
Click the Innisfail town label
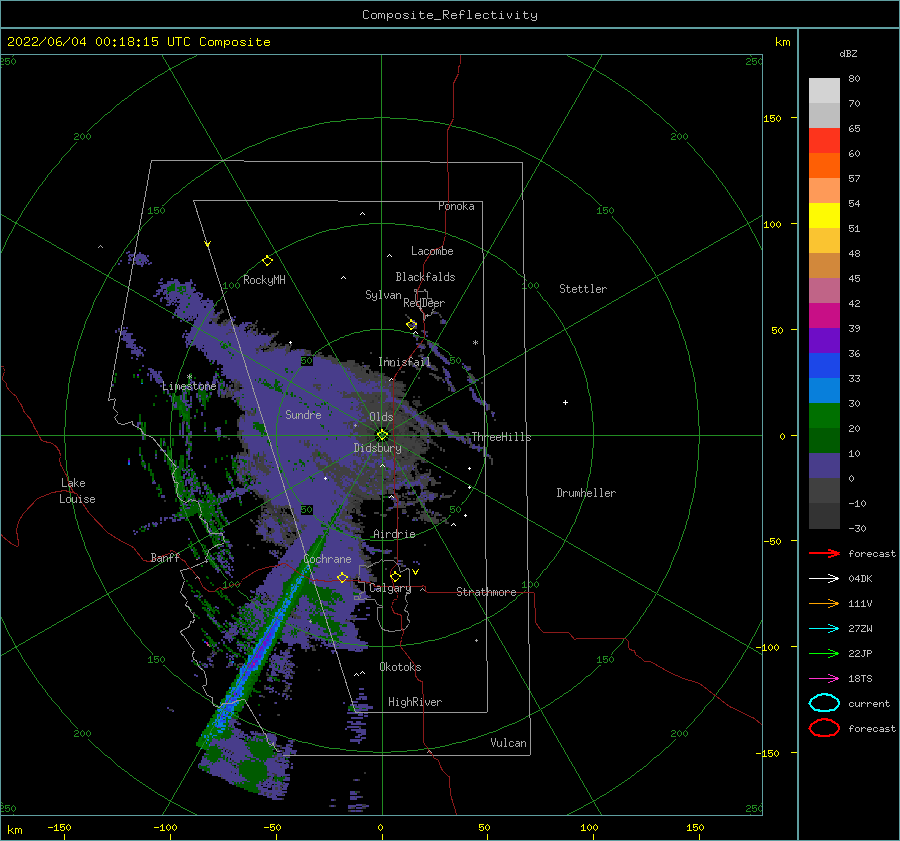tap(405, 362)
